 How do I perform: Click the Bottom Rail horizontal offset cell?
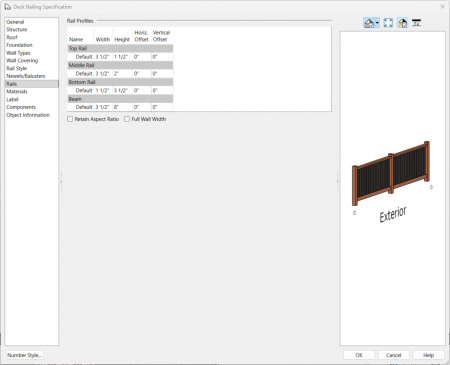[142, 90]
